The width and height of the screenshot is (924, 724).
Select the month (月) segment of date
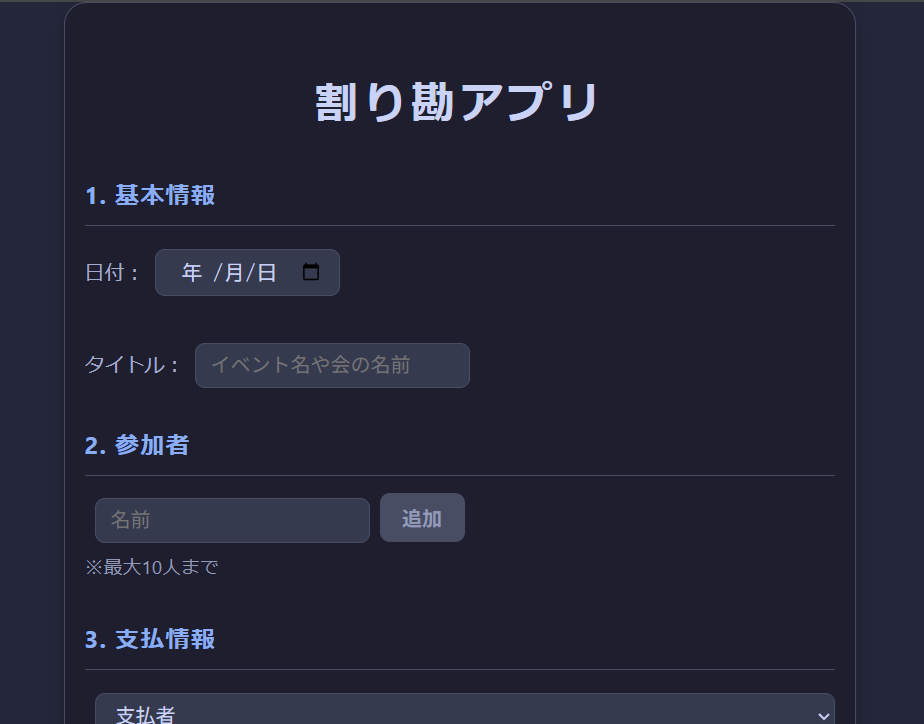click(x=233, y=273)
